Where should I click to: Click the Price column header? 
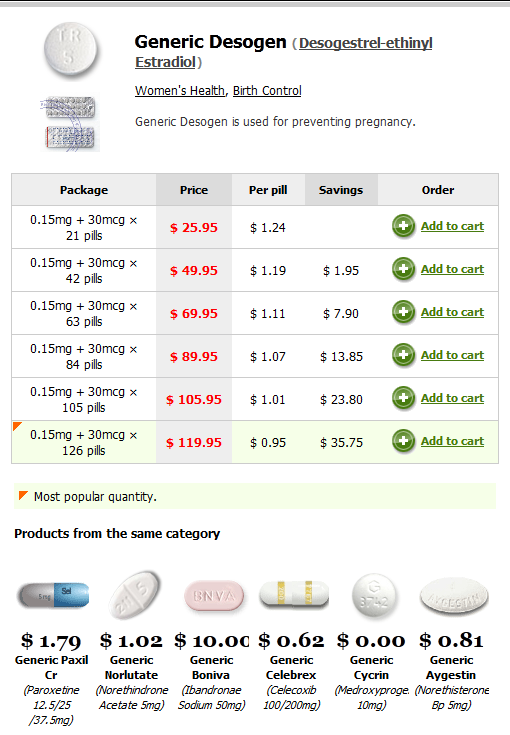pyautogui.click(x=194, y=190)
